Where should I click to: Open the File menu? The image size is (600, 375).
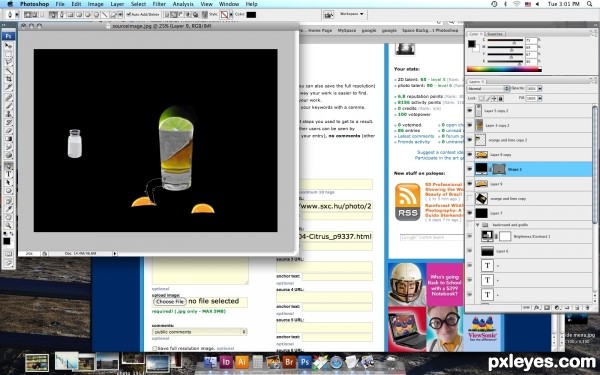click(60, 4)
